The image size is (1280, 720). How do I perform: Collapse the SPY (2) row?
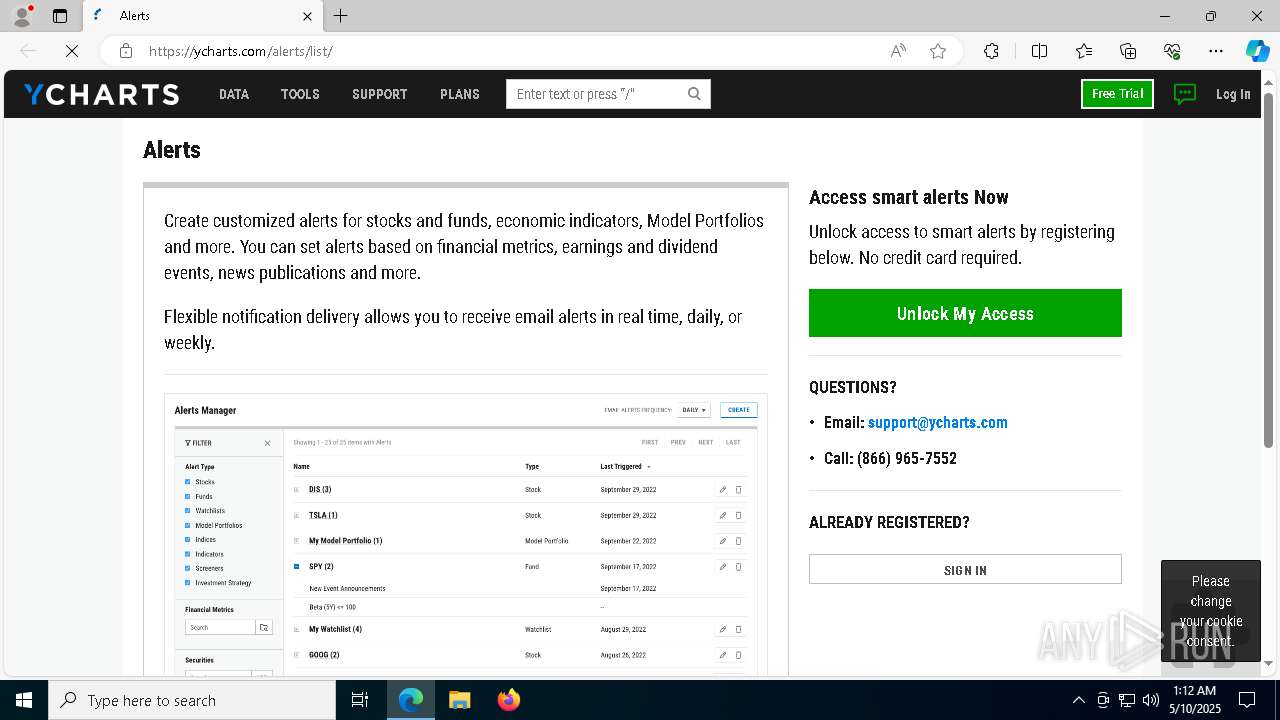click(296, 567)
